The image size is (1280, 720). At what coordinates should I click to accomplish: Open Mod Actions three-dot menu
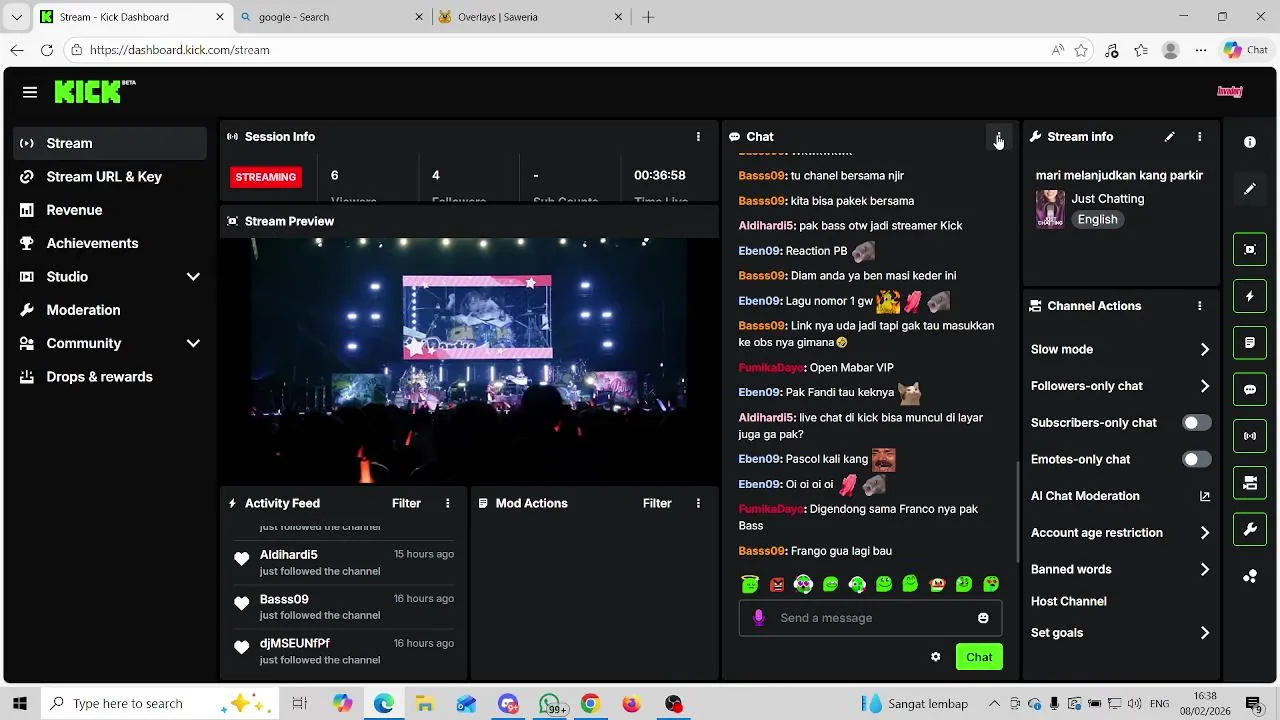(698, 503)
